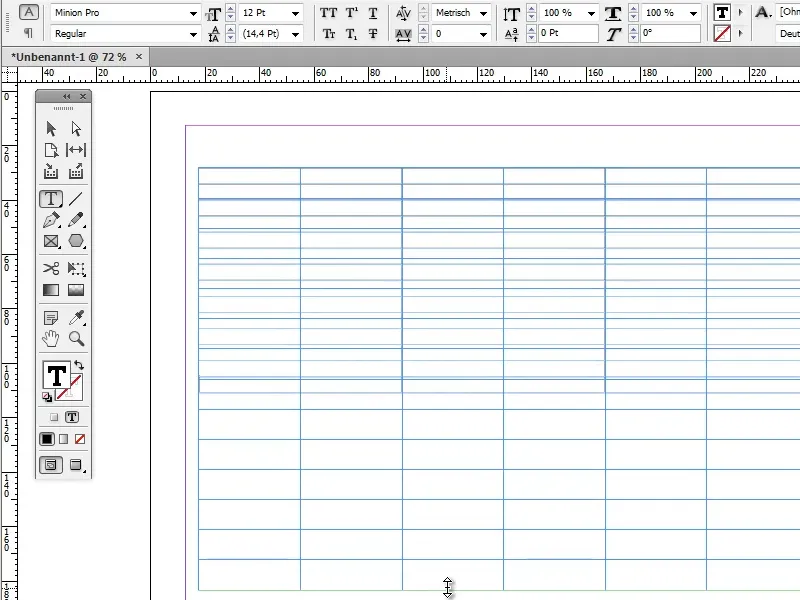The image size is (800, 600).
Task: Swap fill and stroke arrow icon
Action: (x=79, y=365)
